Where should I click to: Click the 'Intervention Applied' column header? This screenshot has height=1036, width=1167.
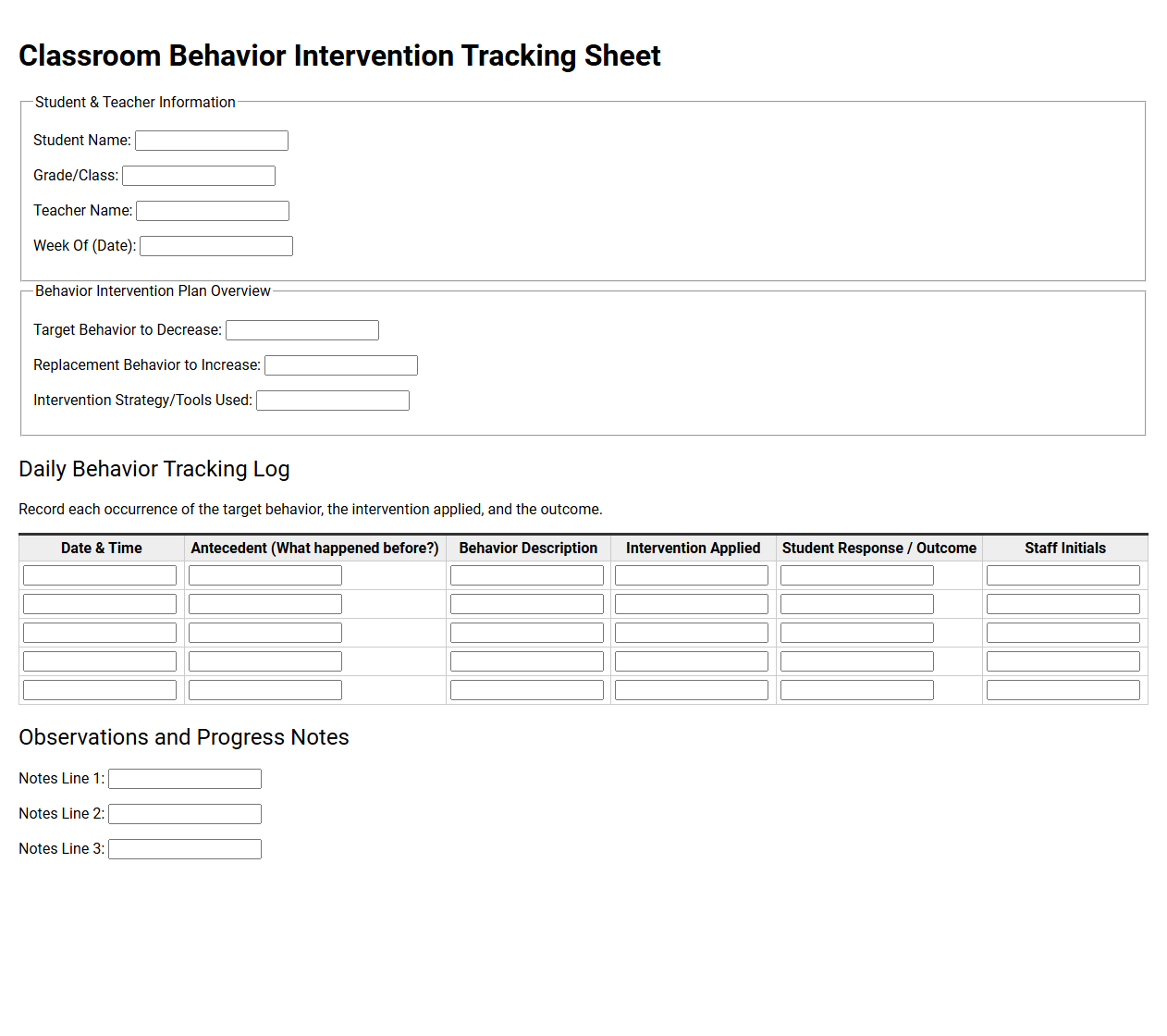pos(694,549)
